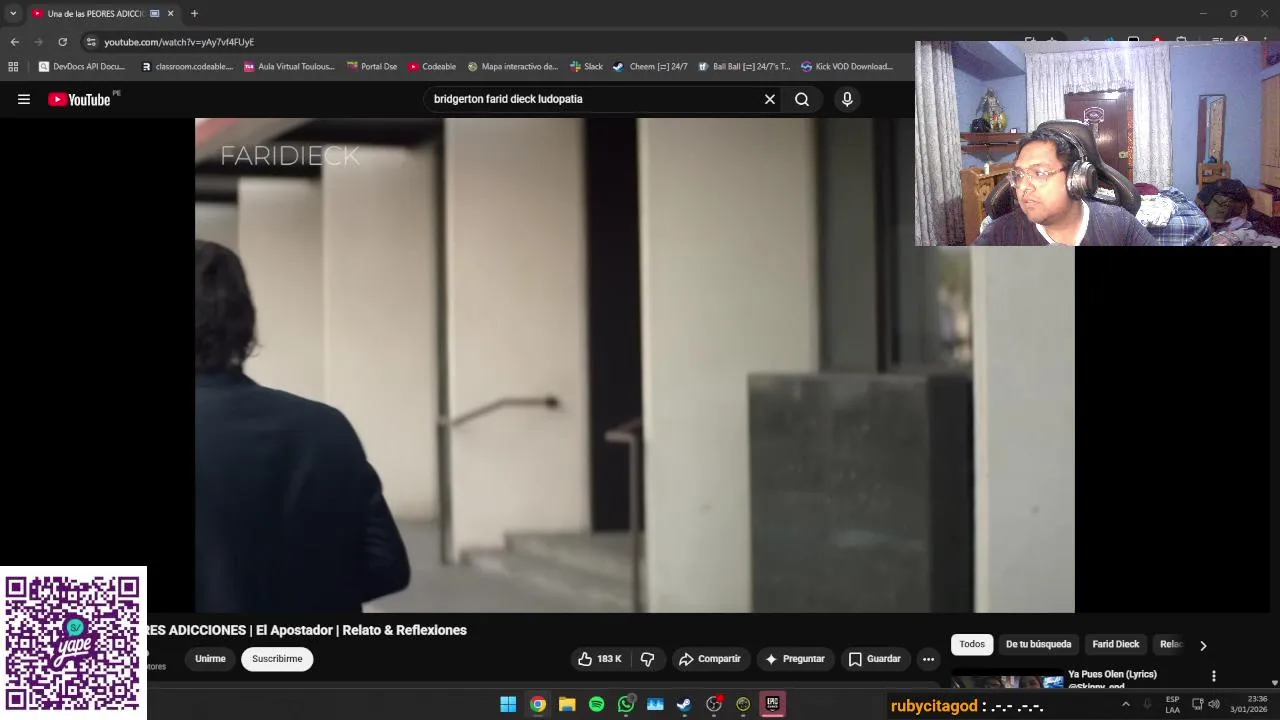The width and height of the screenshot is (1280, 720).
Task: Select the URL in the address bar
Action: [x=179, y=42]
